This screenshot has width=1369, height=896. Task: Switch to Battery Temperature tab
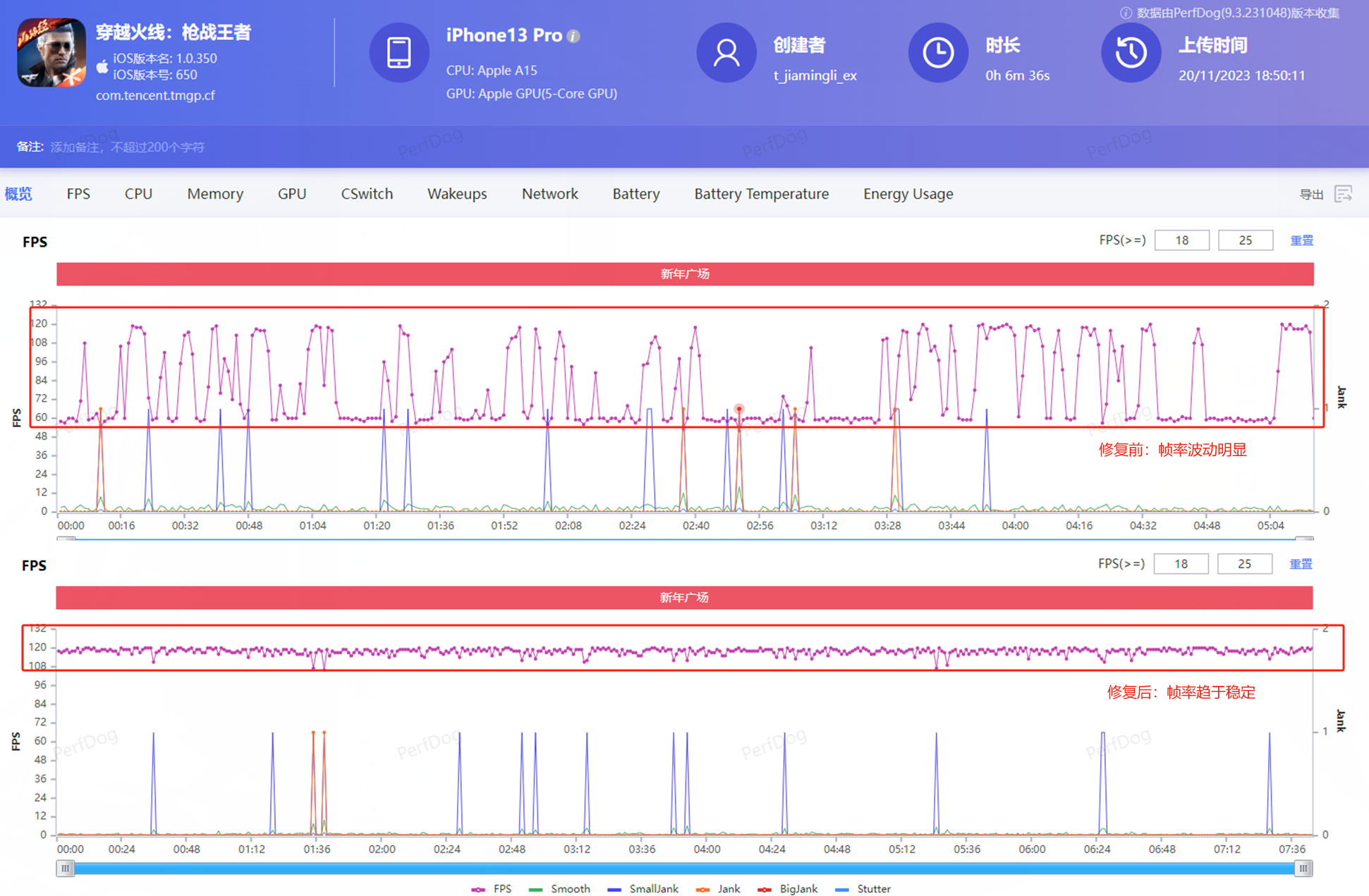pyautogui.click(x=762, y=194)
